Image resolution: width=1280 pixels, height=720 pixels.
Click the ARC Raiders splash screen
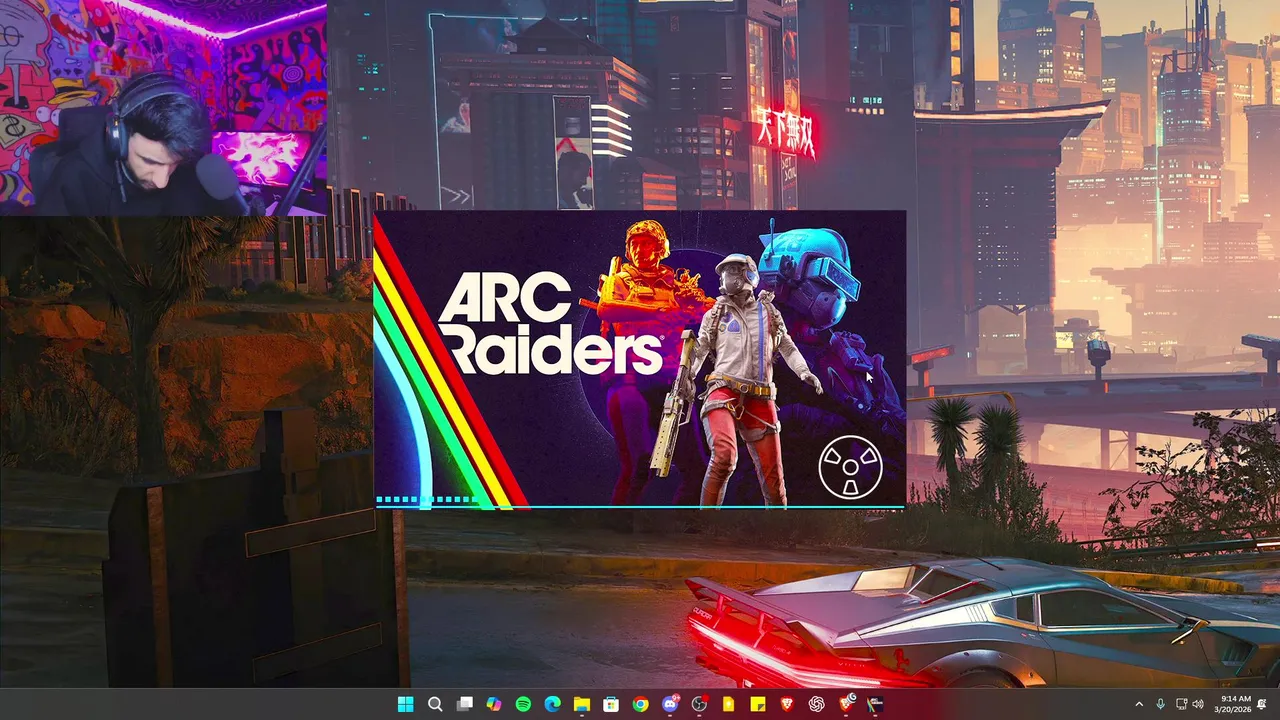click(x=639, y=359)
